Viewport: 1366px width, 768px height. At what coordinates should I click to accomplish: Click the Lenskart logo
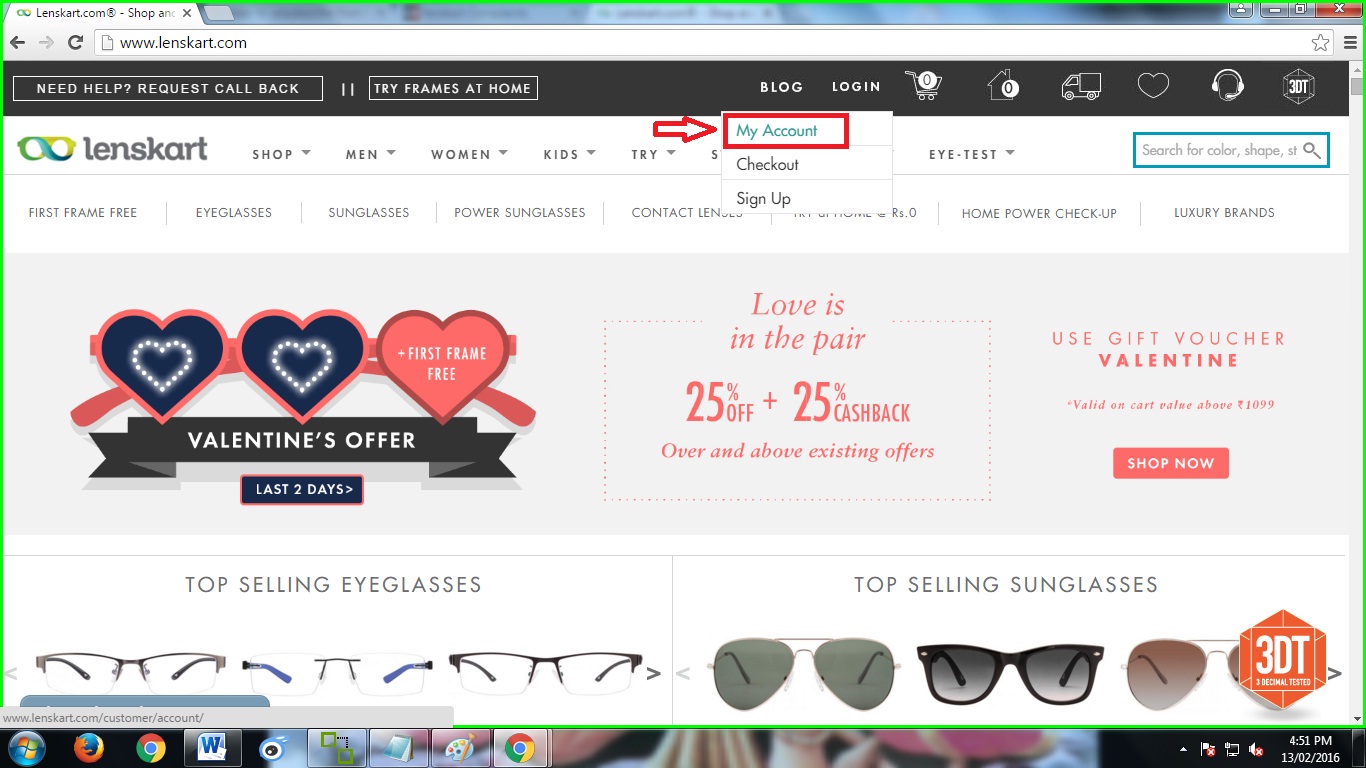(112, 149)
